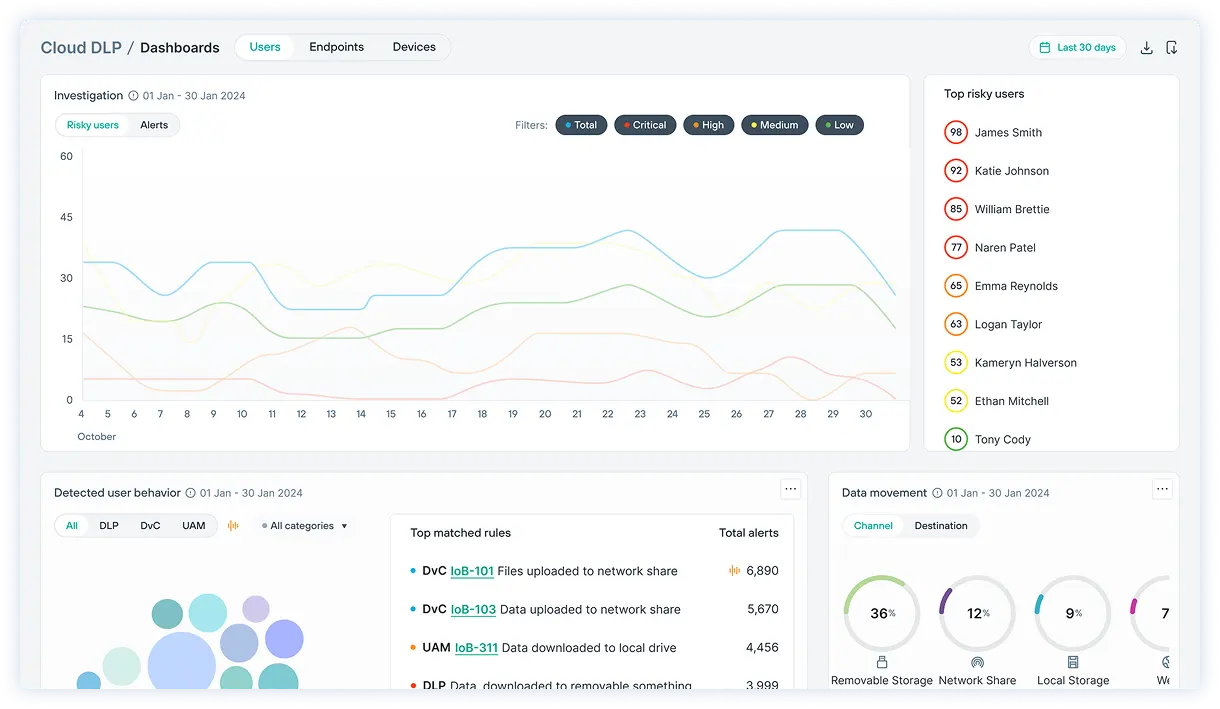Screen dimensions: 1220x709
Task: Click the largest lavender bubble in chart
Action: [x=182, y=662]
